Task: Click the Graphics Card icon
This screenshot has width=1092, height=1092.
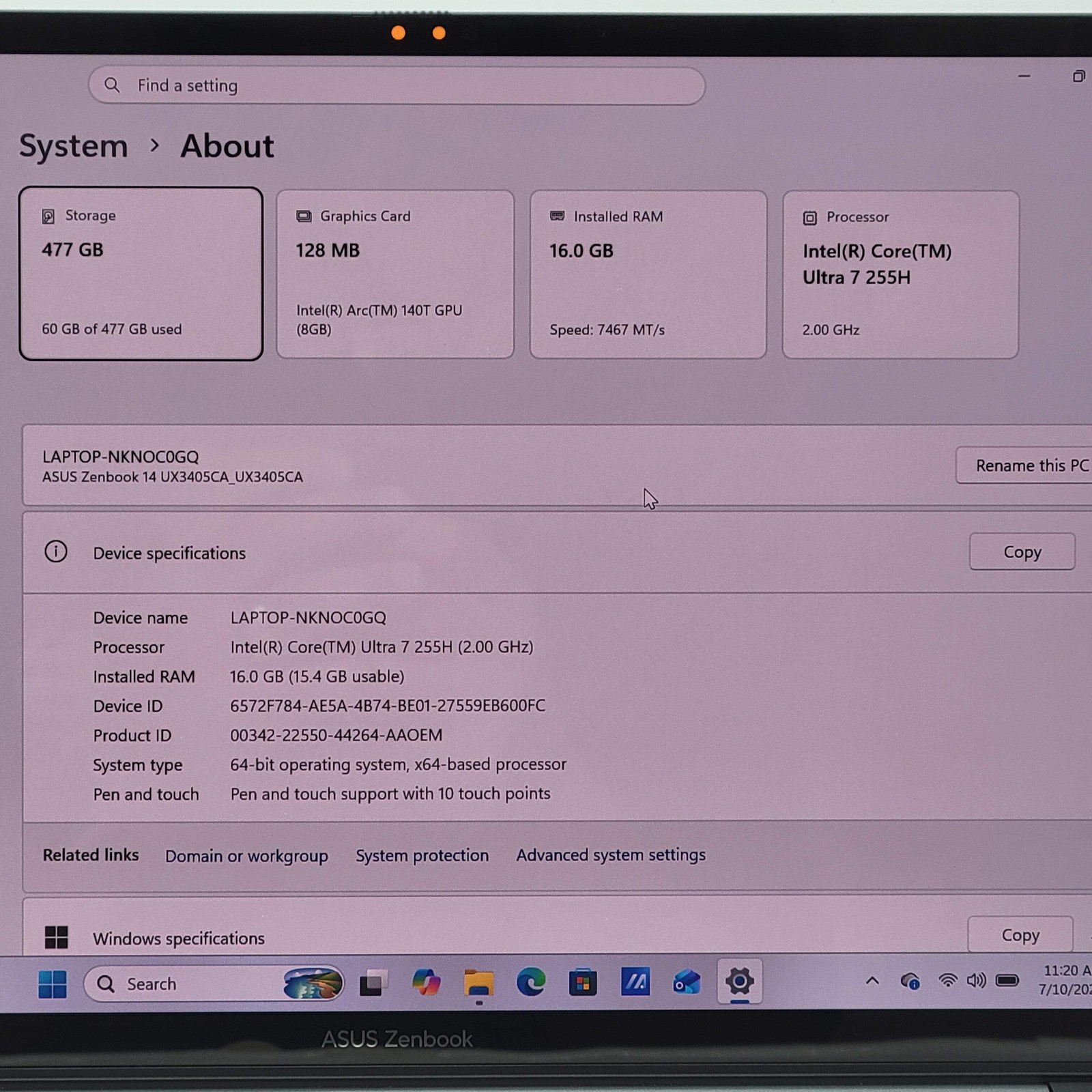Action: (x=304, y=216)
